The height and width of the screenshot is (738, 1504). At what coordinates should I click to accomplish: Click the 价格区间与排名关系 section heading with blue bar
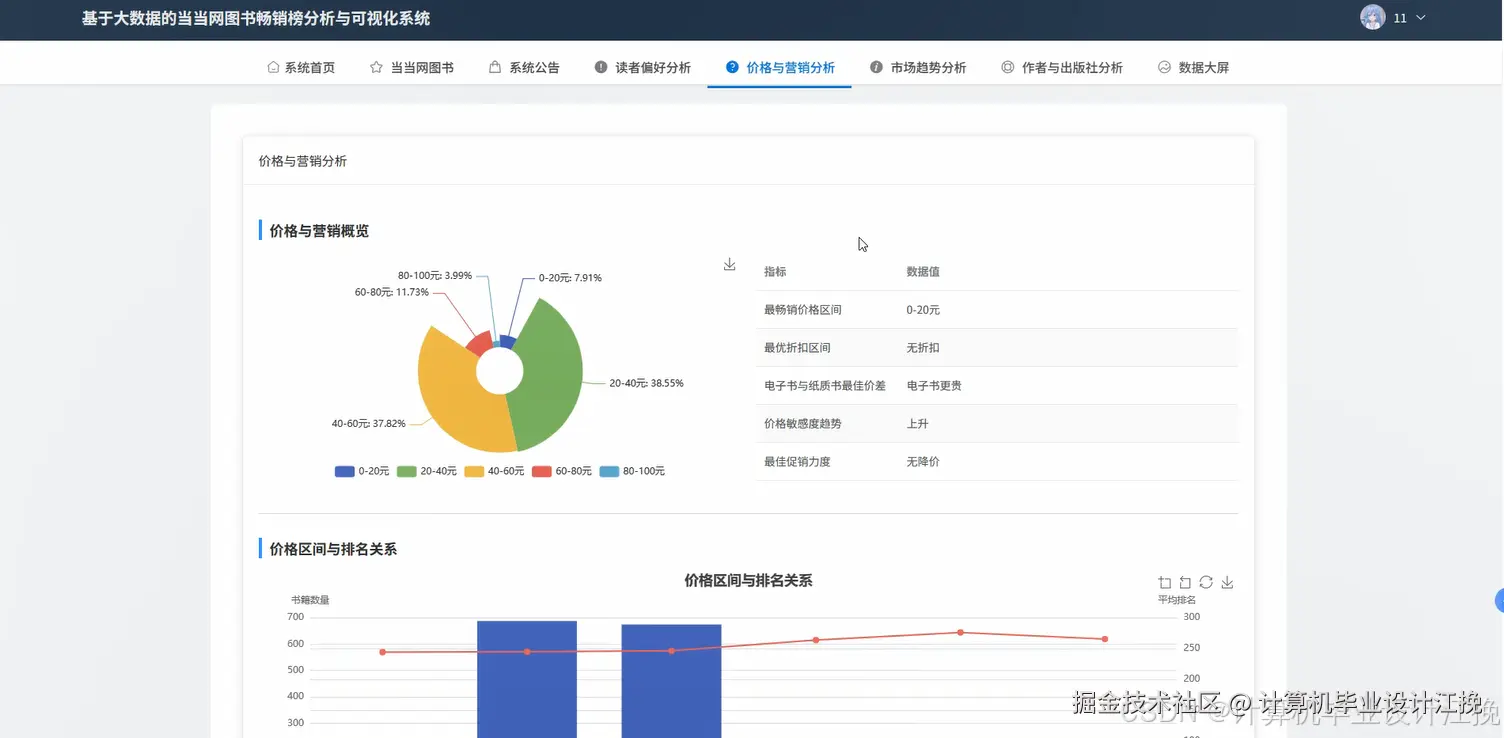tap(333, 549)
